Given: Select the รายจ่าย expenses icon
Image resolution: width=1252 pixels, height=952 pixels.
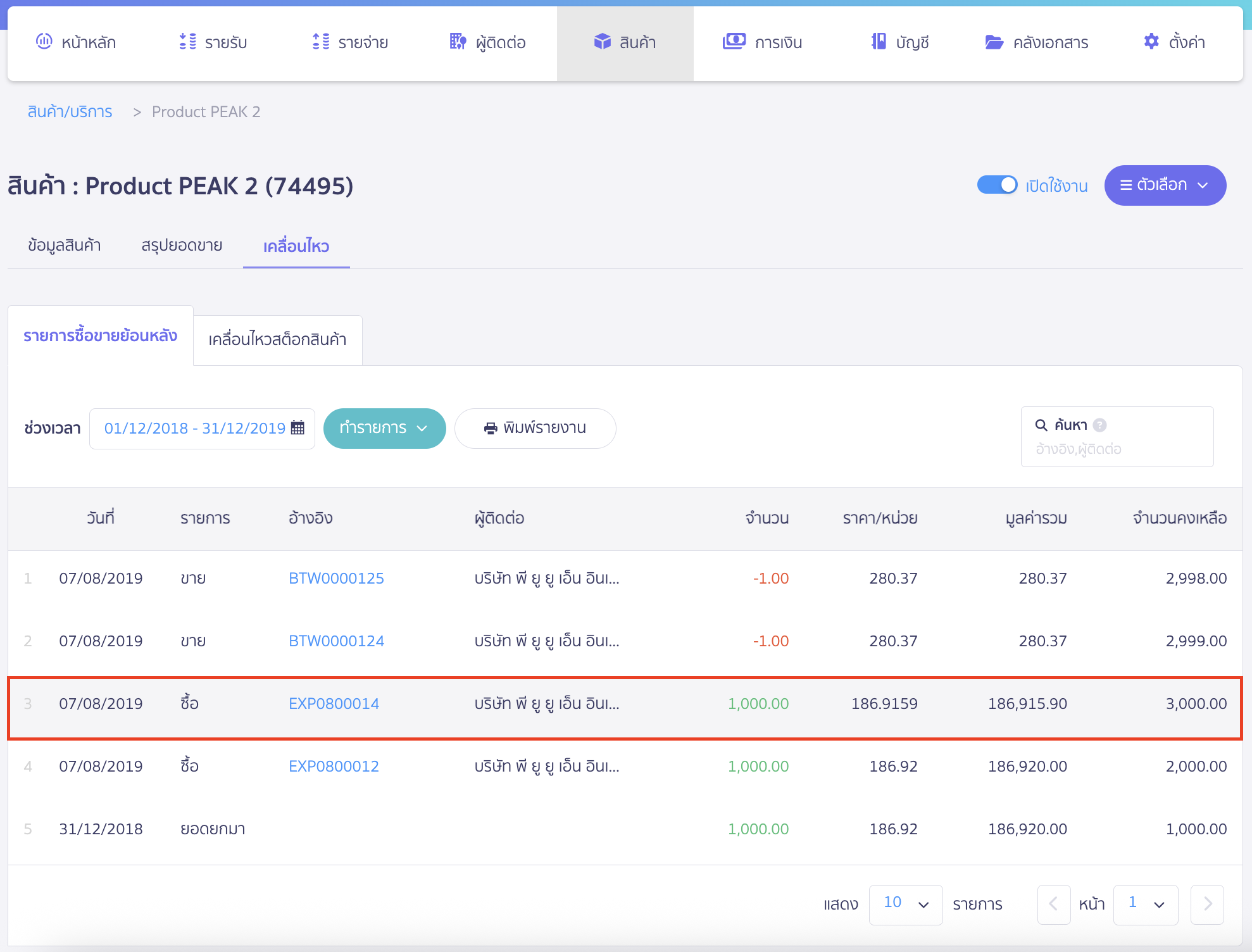Looking at the screenshot, I should tap(320, 42).
